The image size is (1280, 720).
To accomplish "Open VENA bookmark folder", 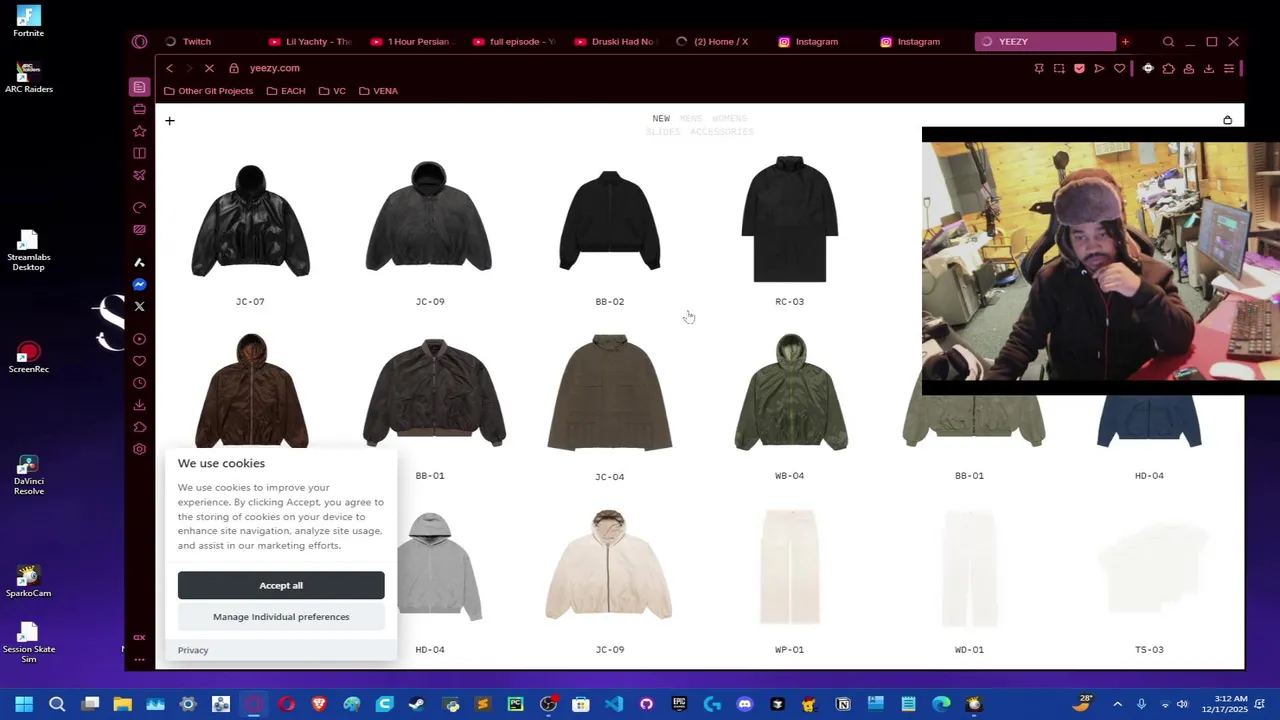I will [x=378, y=91].
